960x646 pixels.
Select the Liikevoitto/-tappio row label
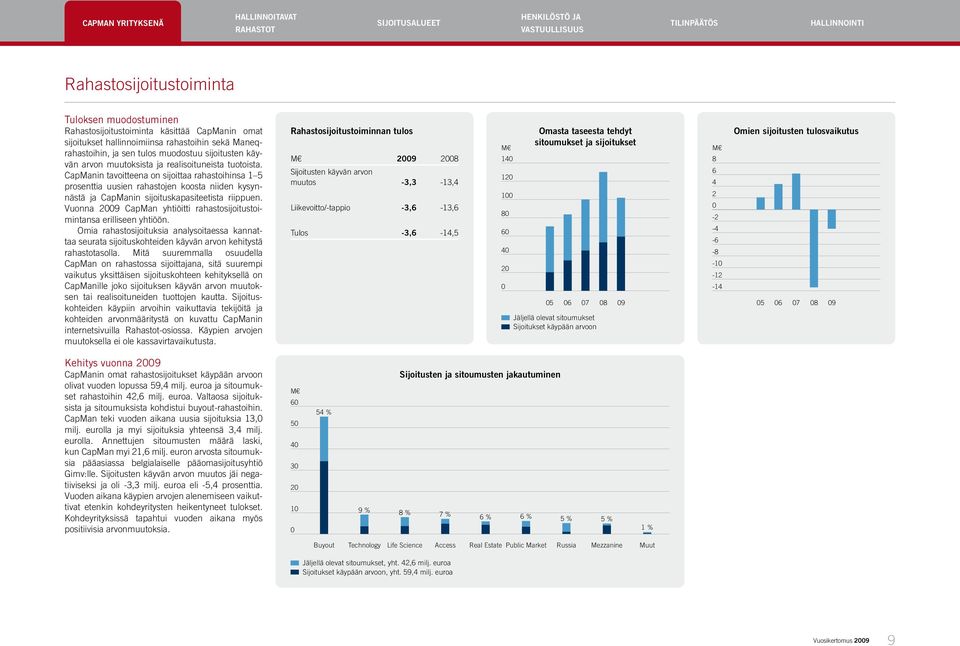(320, 208)
